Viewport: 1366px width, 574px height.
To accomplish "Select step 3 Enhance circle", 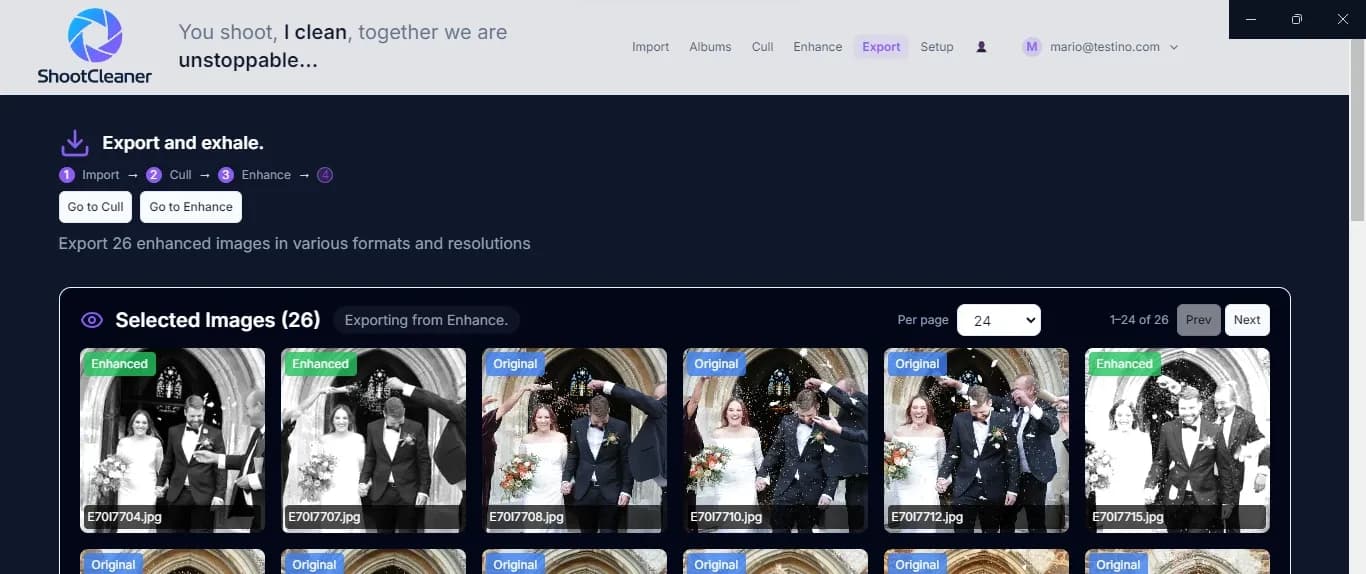I will pos(226,175).
